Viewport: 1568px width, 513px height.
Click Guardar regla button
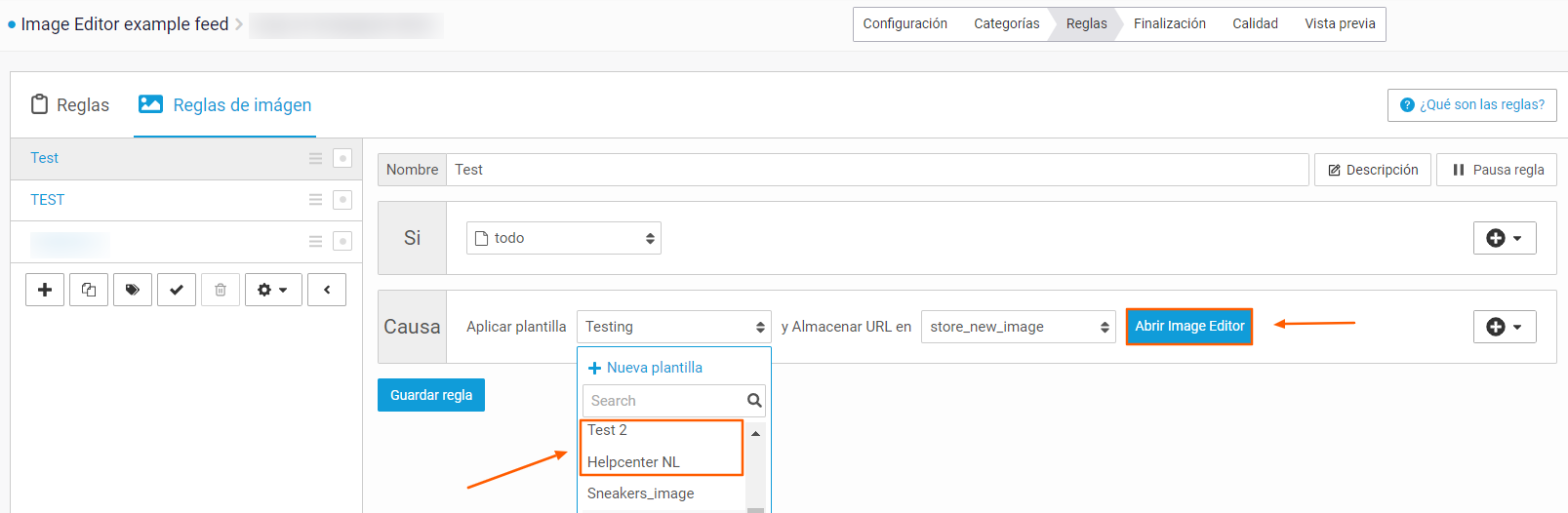click(431, 395)
